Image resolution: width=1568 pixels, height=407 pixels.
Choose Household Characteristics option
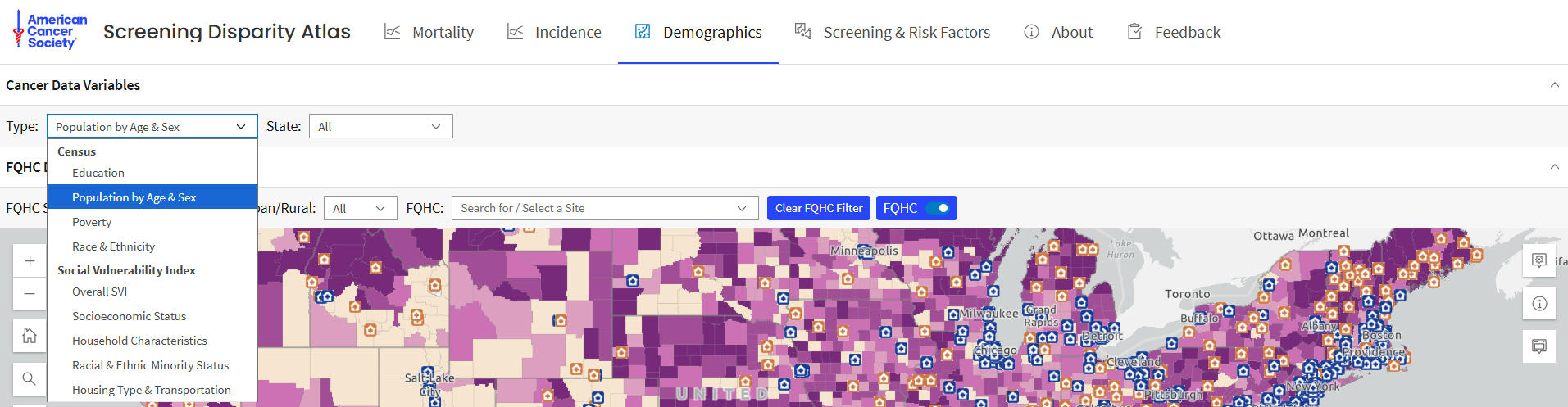[x=152, y=341]
